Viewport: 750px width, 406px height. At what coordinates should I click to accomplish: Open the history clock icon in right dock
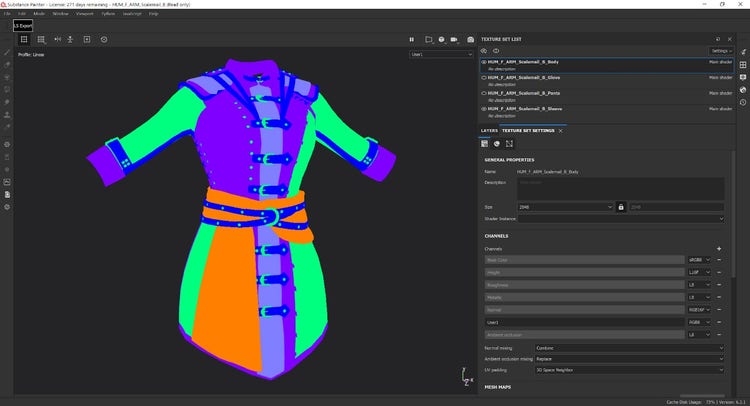[742, 102]
